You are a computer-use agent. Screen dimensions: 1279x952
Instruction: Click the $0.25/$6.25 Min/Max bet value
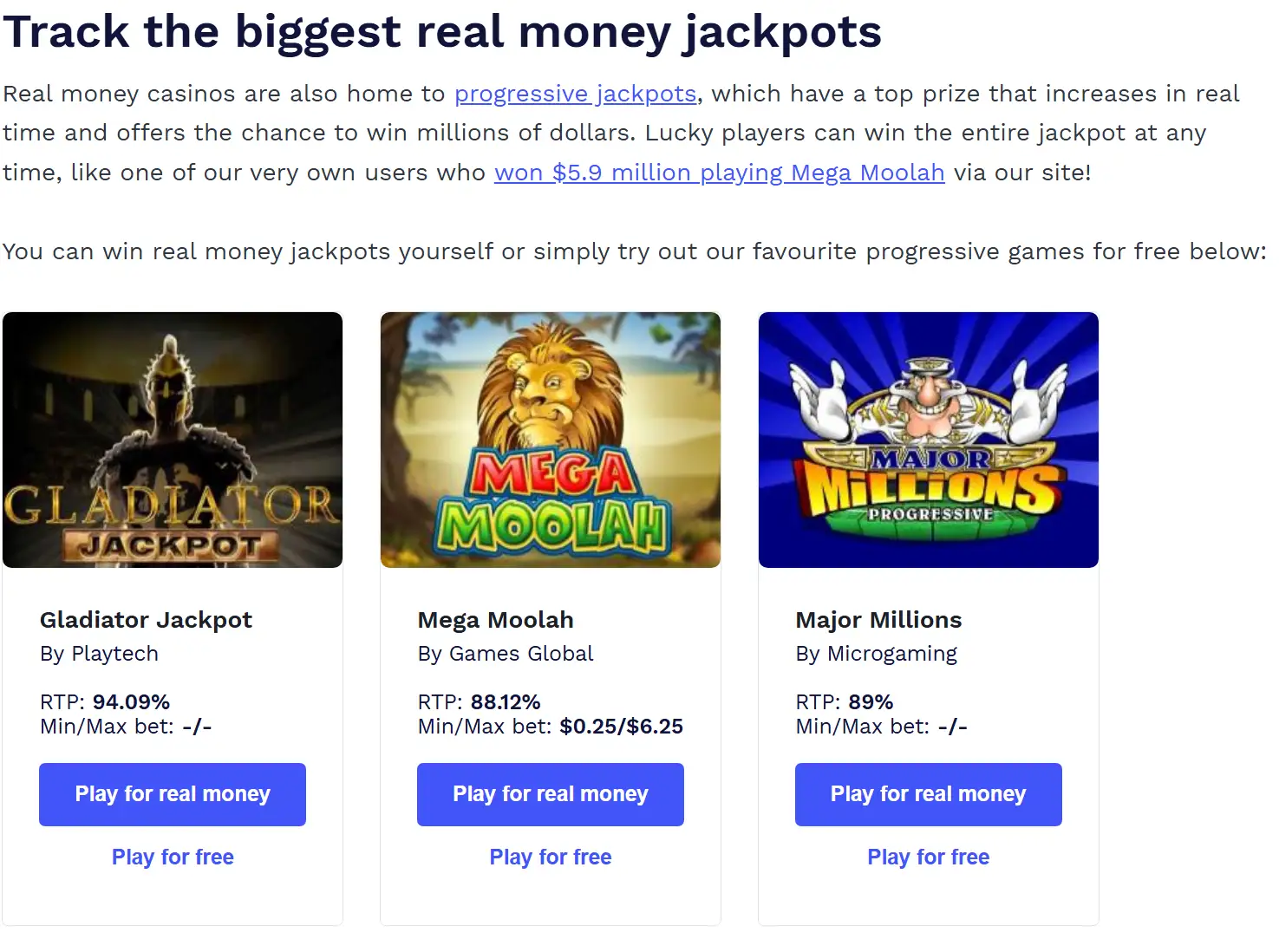pyautogui.click(x=621, y=727)
